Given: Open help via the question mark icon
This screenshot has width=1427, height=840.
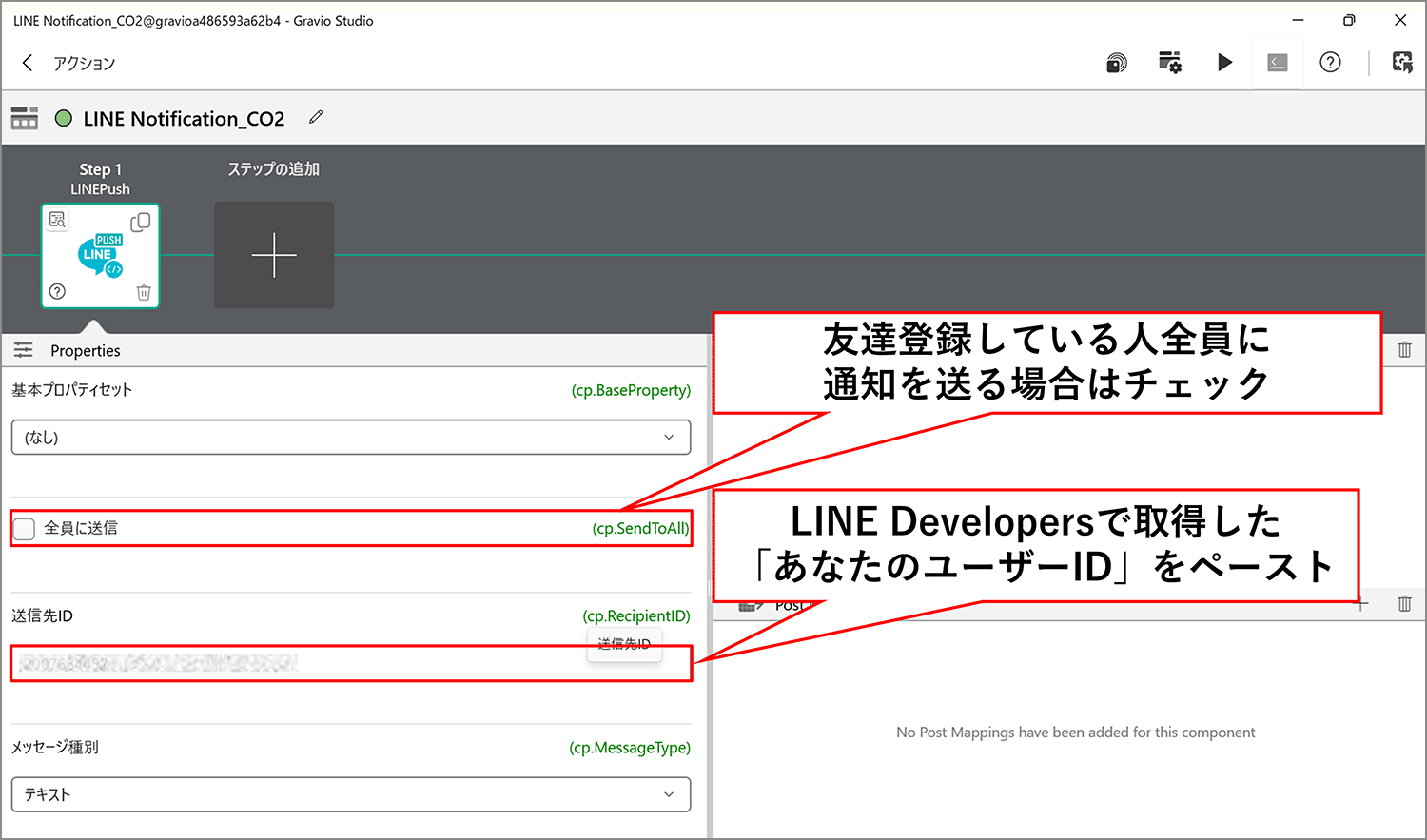Looking at the screenshot, I should point(1330,63).
